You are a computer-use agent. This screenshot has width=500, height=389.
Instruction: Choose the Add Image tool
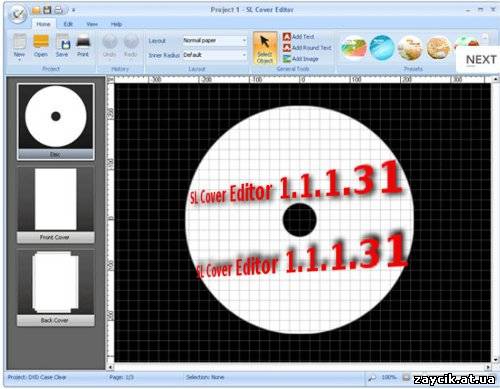click(301, 59)
